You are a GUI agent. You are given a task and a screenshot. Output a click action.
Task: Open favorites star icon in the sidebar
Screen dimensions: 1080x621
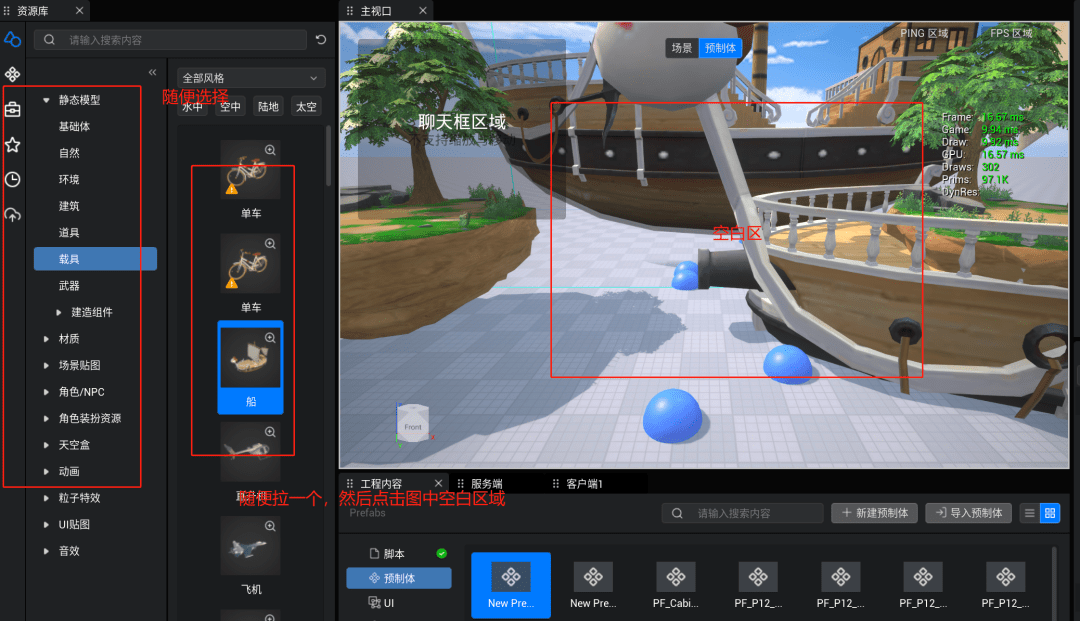click(x=12, y=145)
